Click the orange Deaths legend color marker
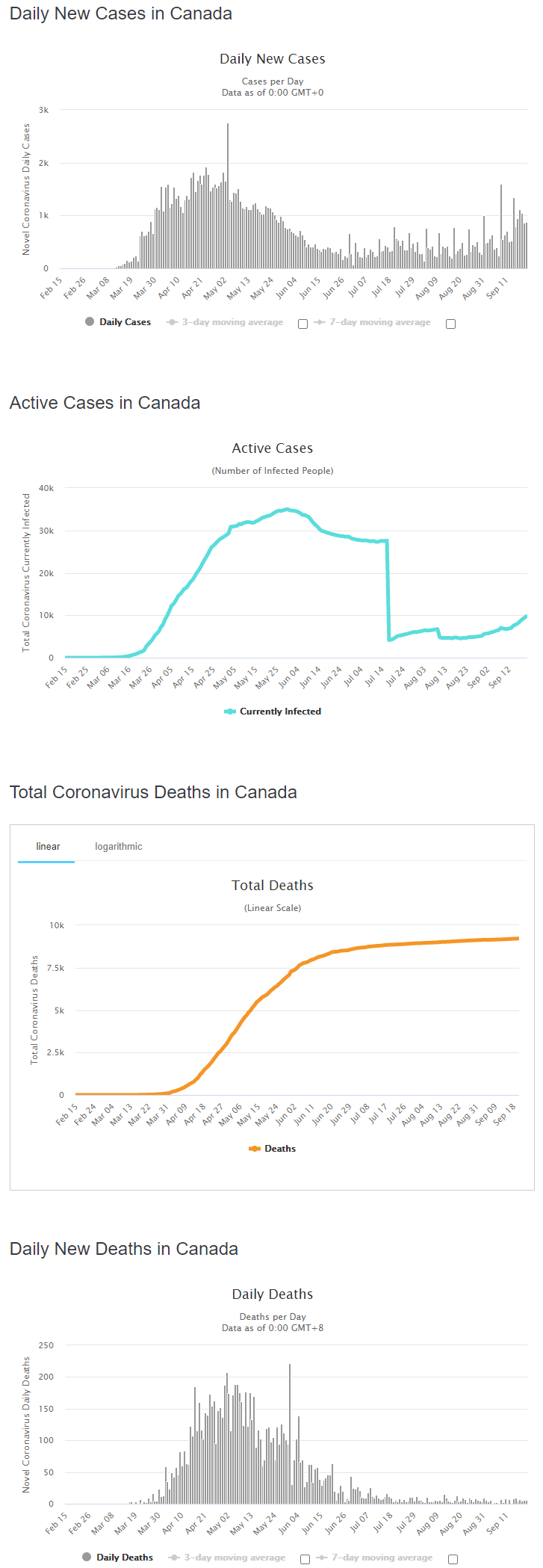Screen dimensions: 543x1568 click(x=255, y=1149)
